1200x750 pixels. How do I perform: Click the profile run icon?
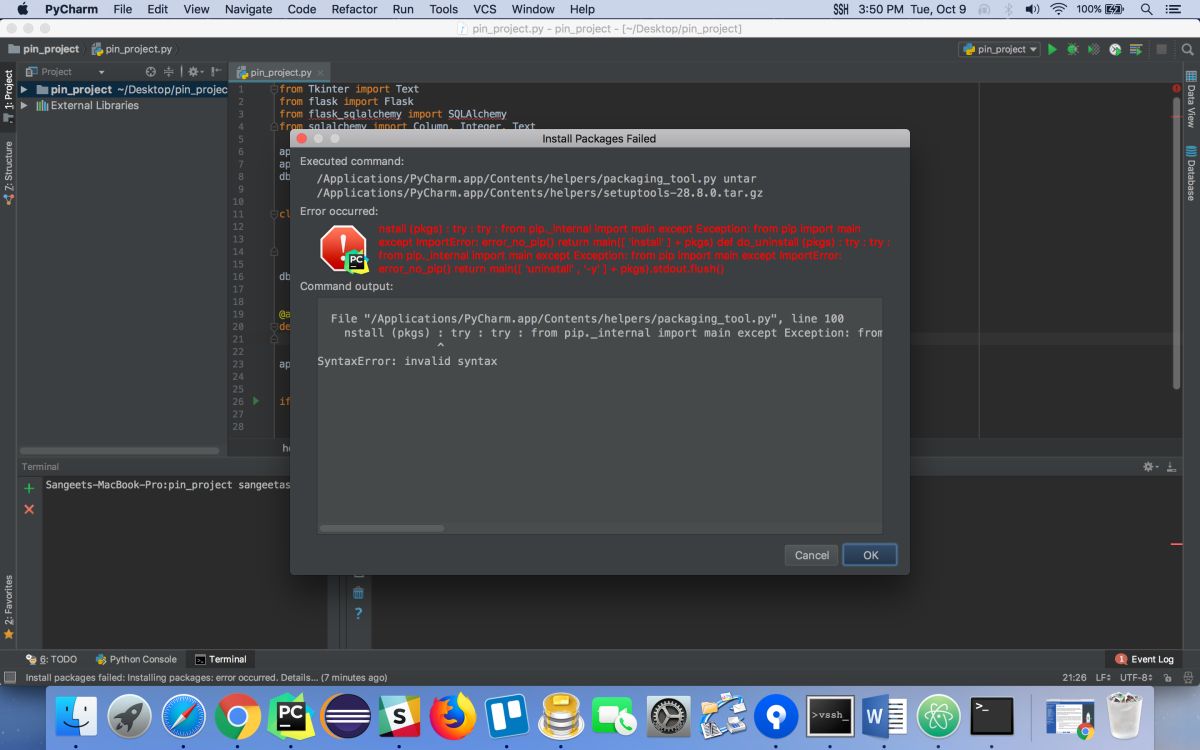(x=1115, y=49)
